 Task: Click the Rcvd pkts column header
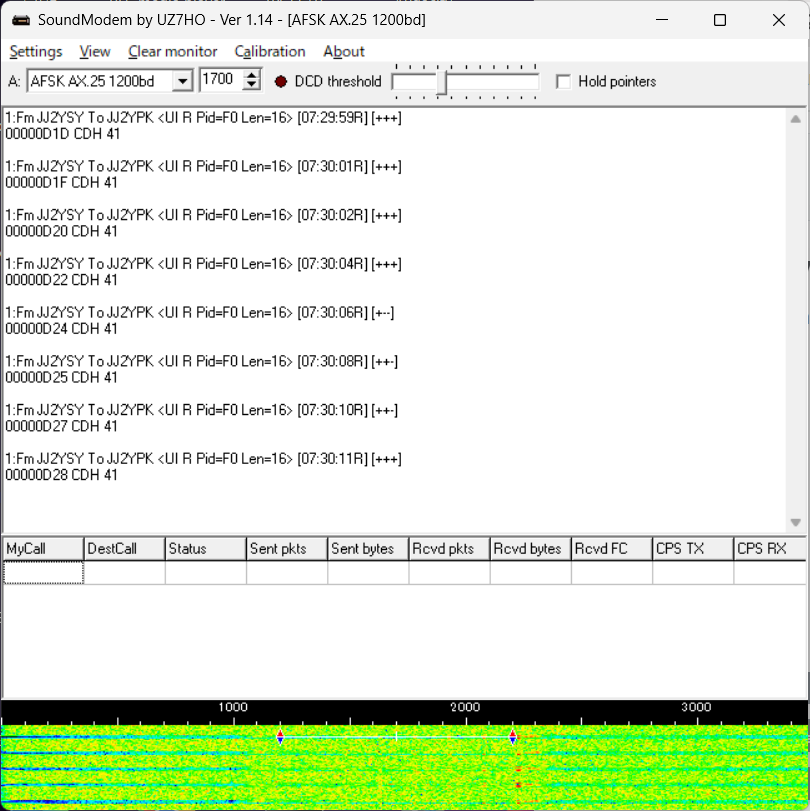point(449,549)
